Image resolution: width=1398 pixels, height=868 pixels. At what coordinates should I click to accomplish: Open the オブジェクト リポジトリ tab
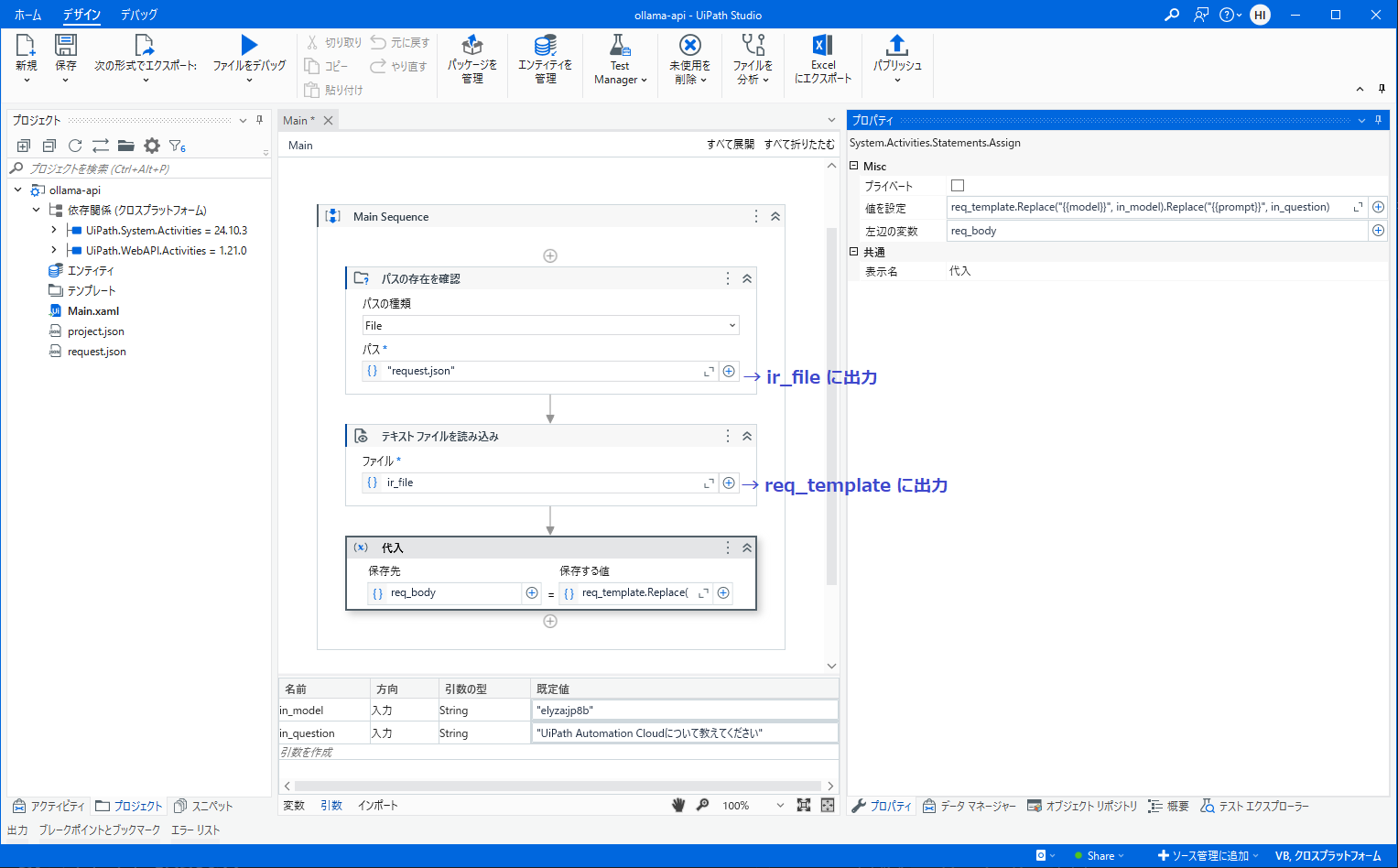point(1081,806)
